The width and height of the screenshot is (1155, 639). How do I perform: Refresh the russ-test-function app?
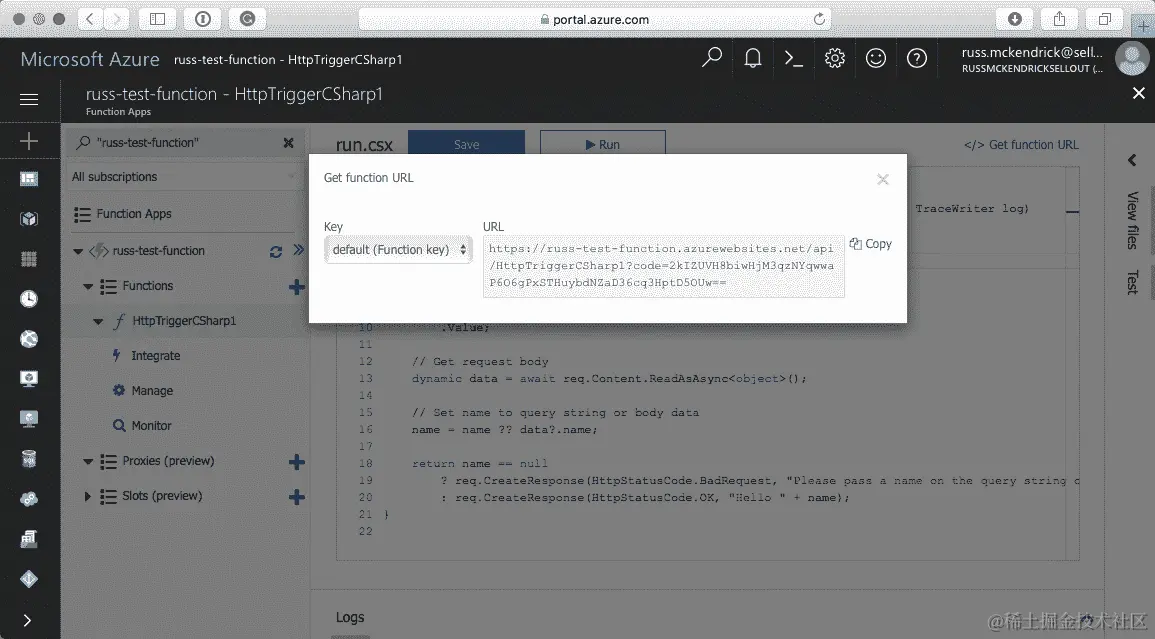click(276, 251)
